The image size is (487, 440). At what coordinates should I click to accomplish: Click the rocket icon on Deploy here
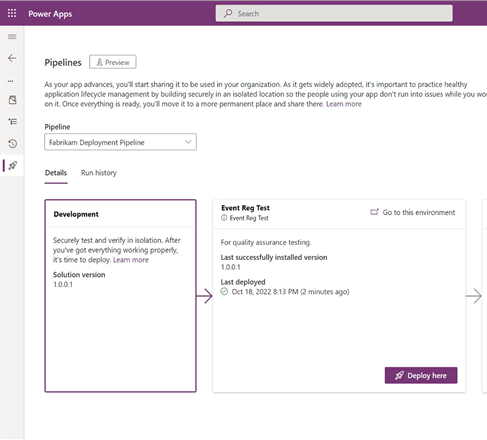399,376
